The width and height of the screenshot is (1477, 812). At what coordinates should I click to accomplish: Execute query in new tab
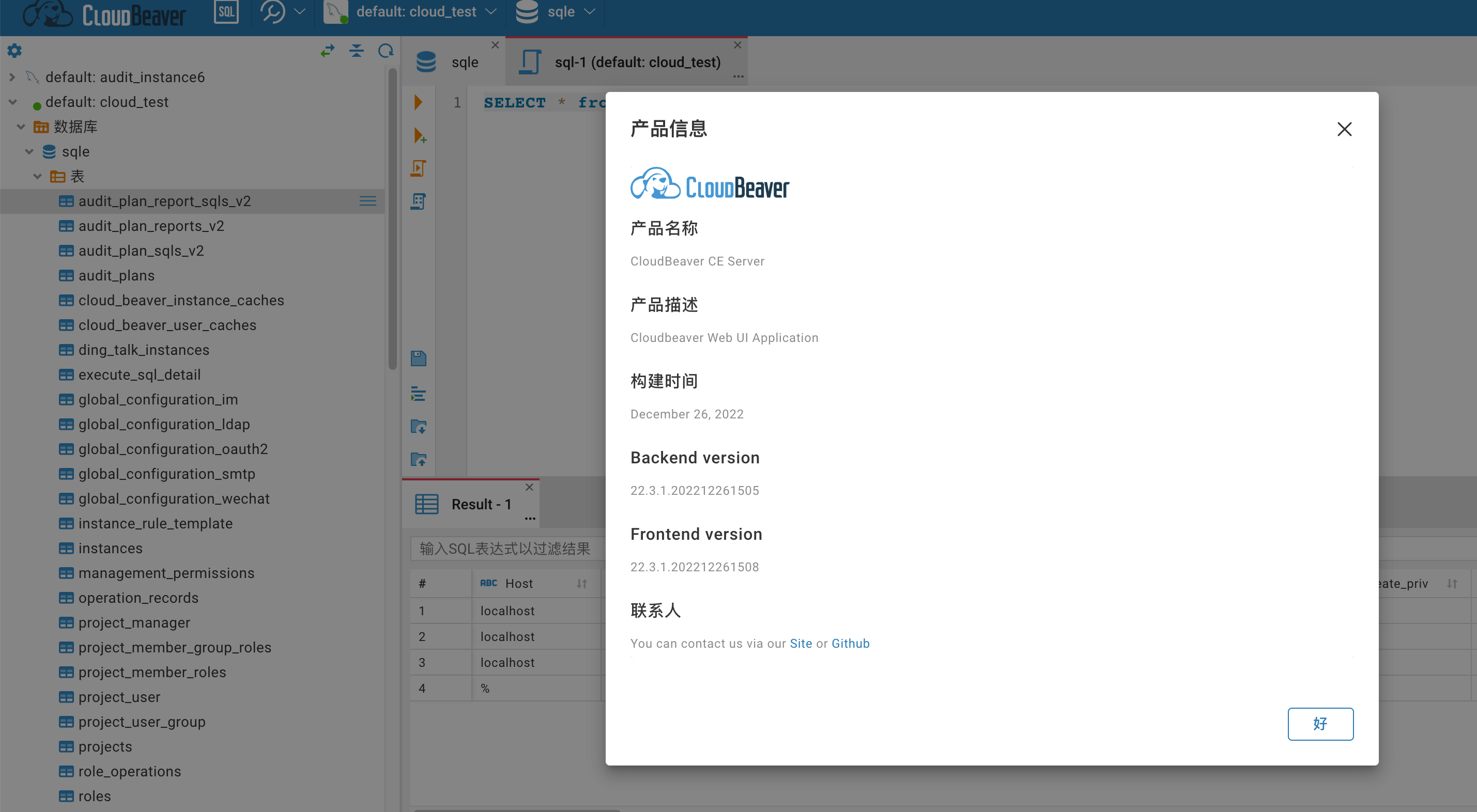coord(419,135)
